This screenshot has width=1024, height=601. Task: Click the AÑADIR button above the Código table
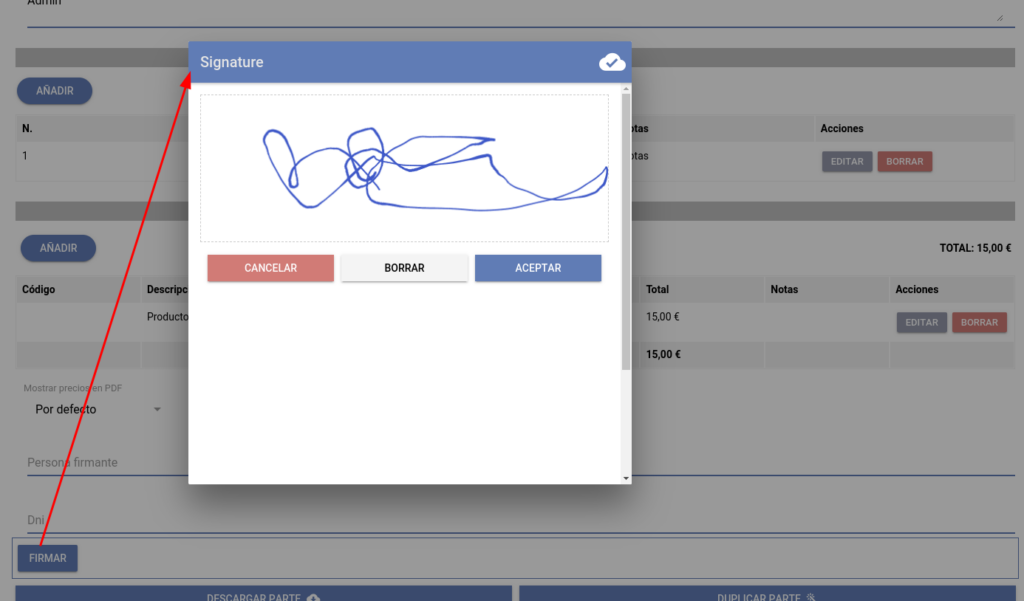pos(58,248)
